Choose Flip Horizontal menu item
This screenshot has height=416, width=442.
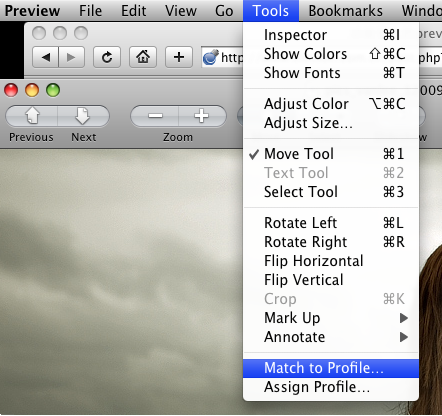point(331,261)
